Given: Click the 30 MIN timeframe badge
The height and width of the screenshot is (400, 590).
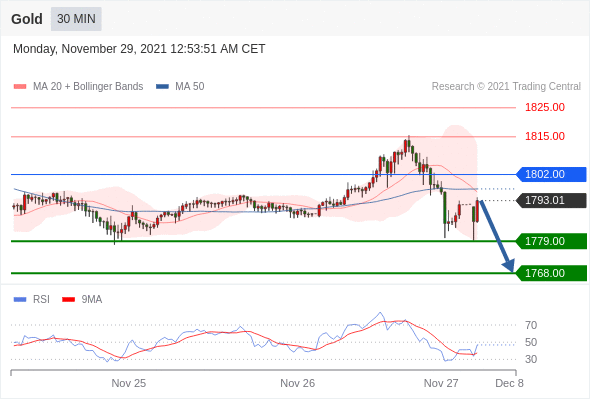Looking at the screenshot, I should point(76,19).
